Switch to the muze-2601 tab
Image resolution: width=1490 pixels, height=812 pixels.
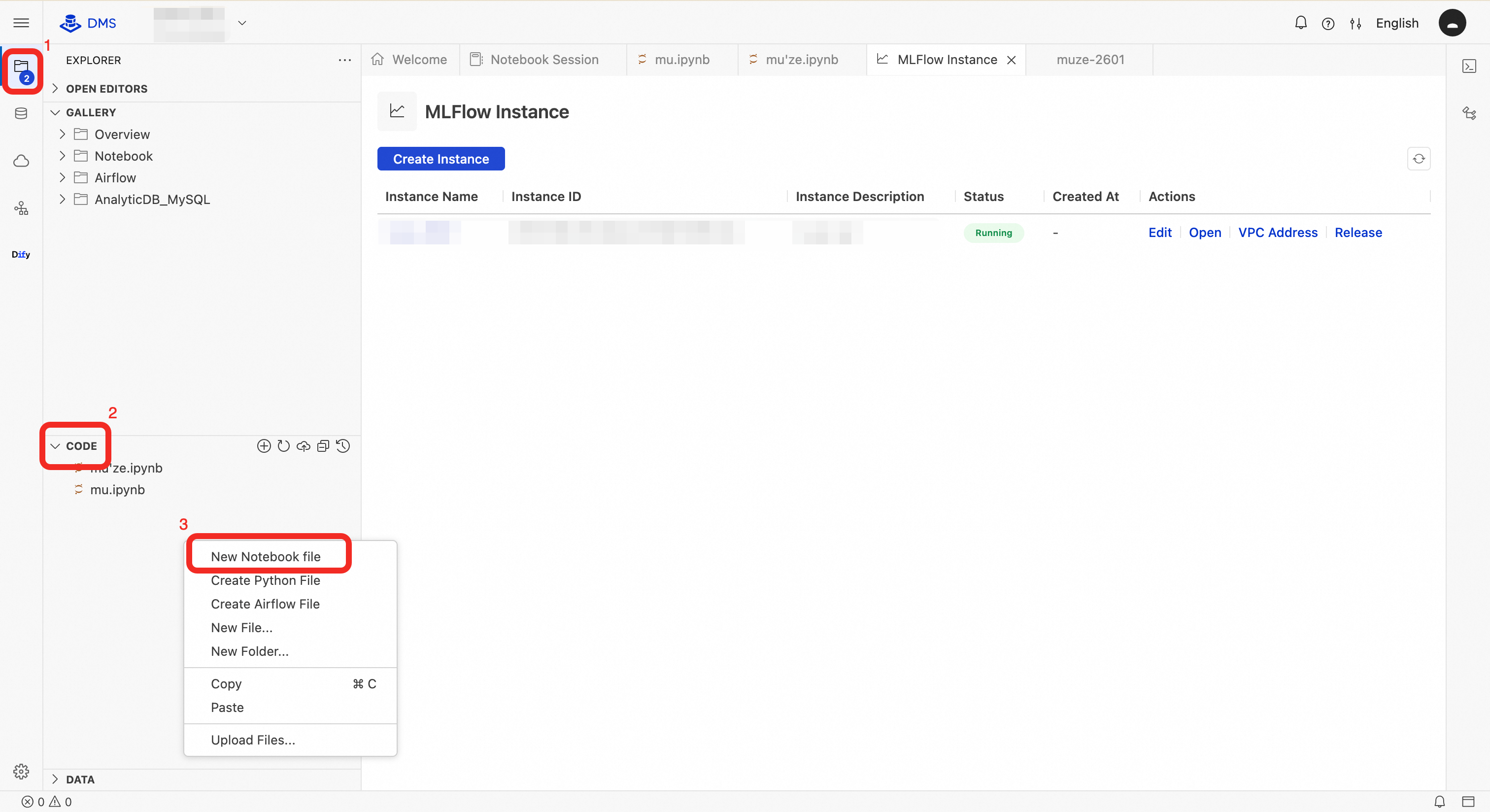click(x=1090, y=60)
